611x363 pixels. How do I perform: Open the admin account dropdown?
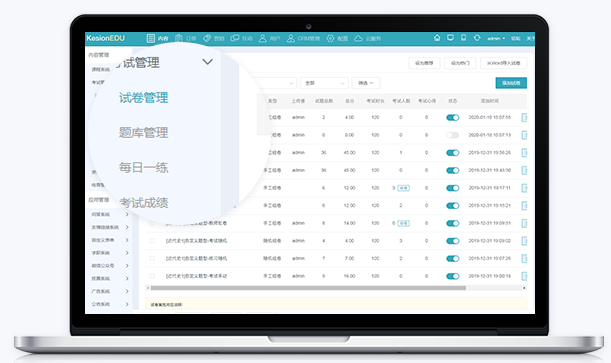[496, 38]
